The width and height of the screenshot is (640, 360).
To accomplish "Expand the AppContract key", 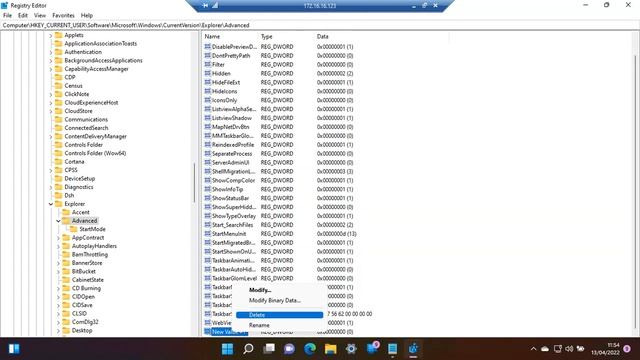I will [x=58, y=238].
